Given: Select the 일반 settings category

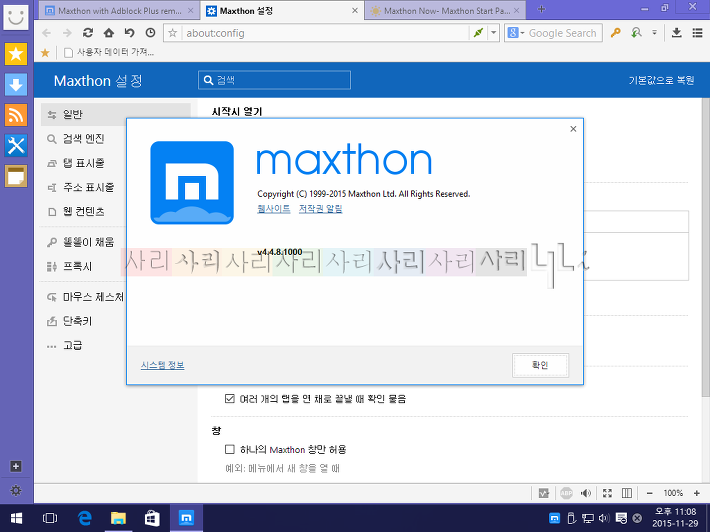Looking at the screenshot, I should coord(115,114).
